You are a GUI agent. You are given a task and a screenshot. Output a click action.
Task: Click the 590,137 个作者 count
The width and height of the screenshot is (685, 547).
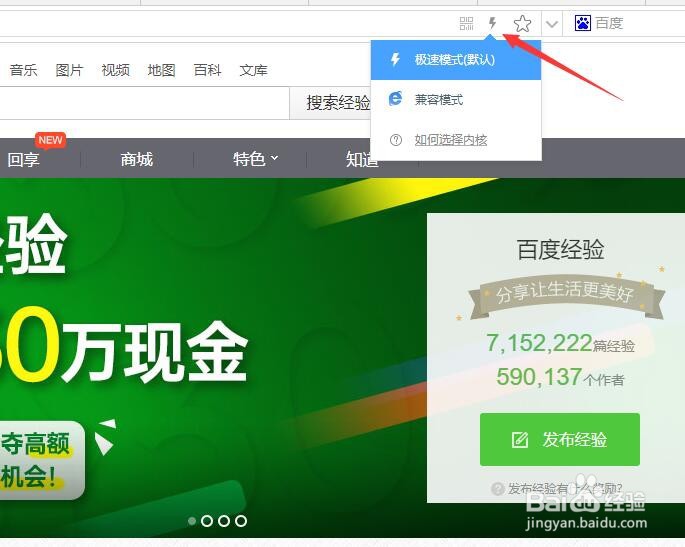click(x=560, y=377)
